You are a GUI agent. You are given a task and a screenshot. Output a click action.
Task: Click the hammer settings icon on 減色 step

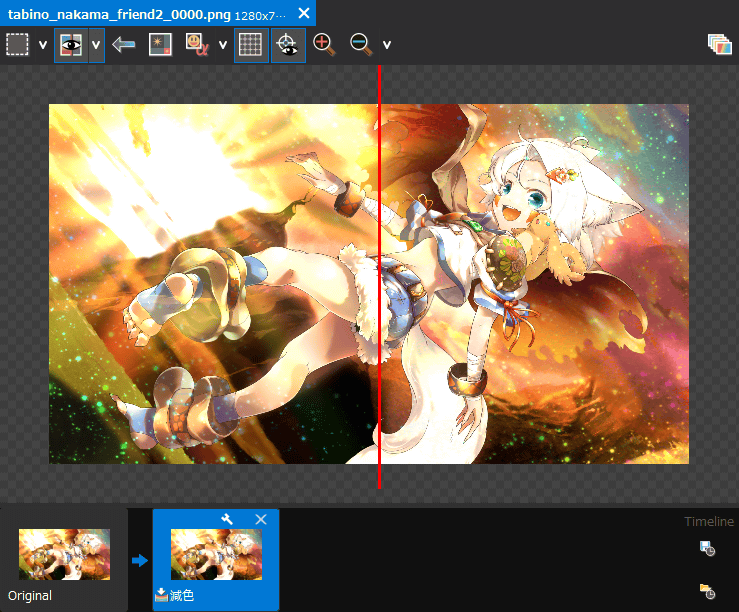click(227, 519)
